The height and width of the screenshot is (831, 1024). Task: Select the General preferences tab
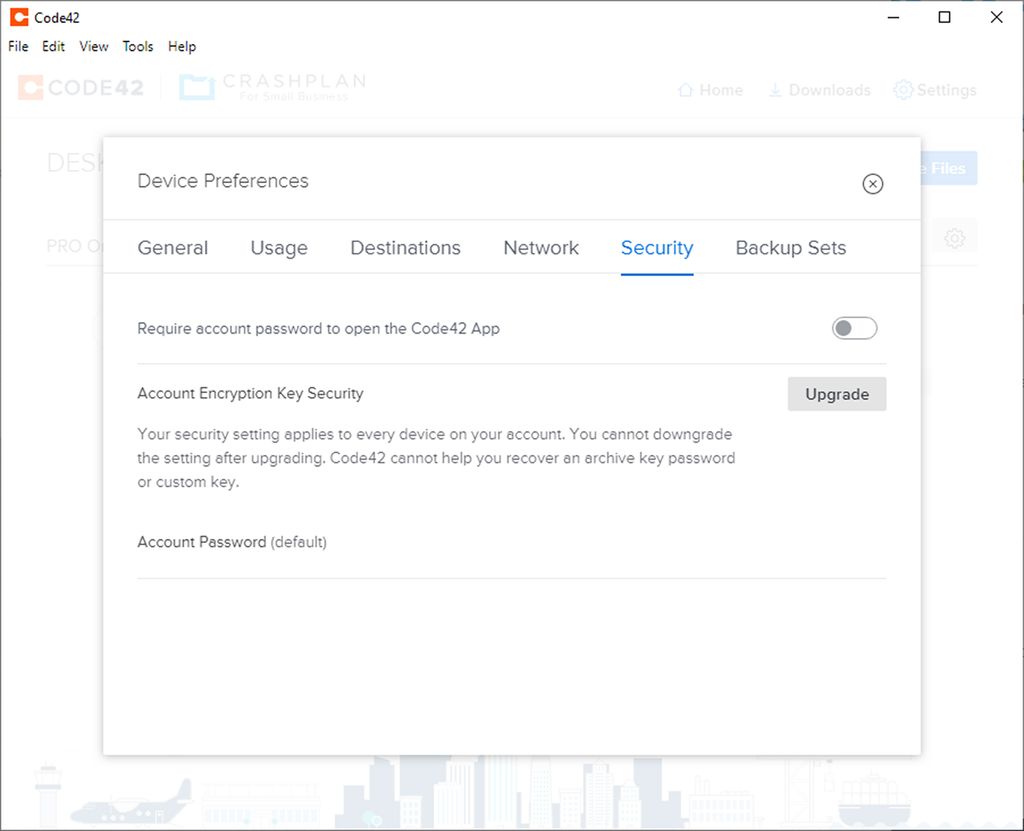[x=172, y=247]
